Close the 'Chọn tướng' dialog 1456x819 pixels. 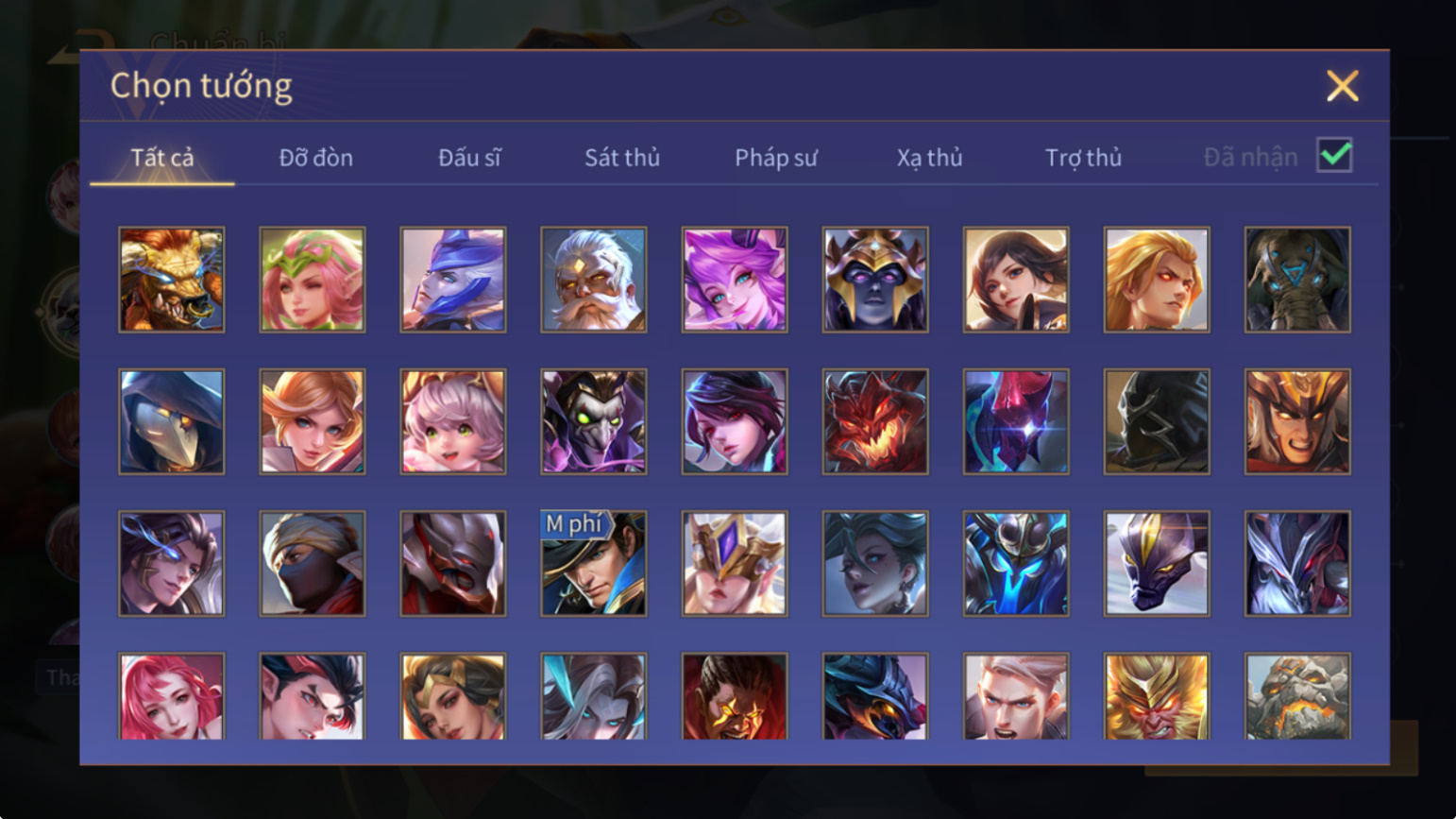pos(1342,86)
